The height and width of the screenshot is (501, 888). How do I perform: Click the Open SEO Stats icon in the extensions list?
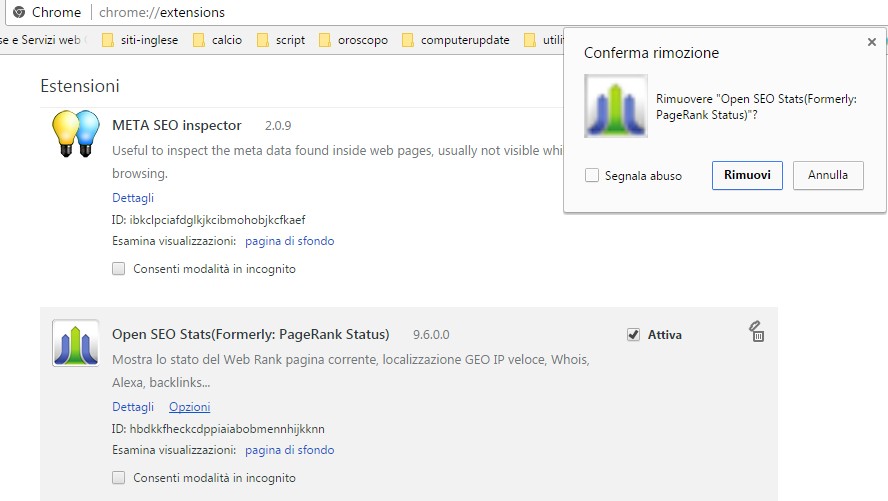click(x=76, y=343)
